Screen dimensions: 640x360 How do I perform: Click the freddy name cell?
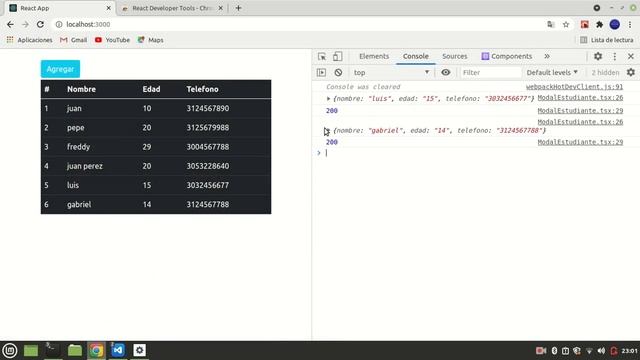(78, 147)
